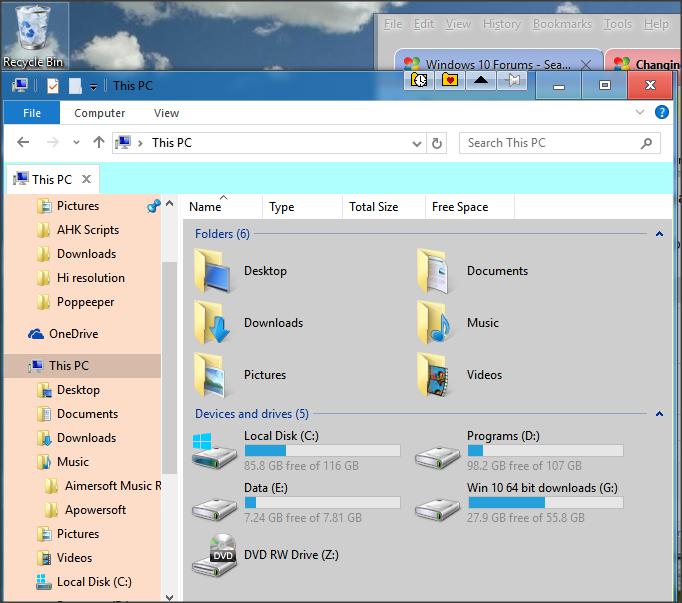
Task: Click the Properties quick access toolbar icon
Action: 53,86
